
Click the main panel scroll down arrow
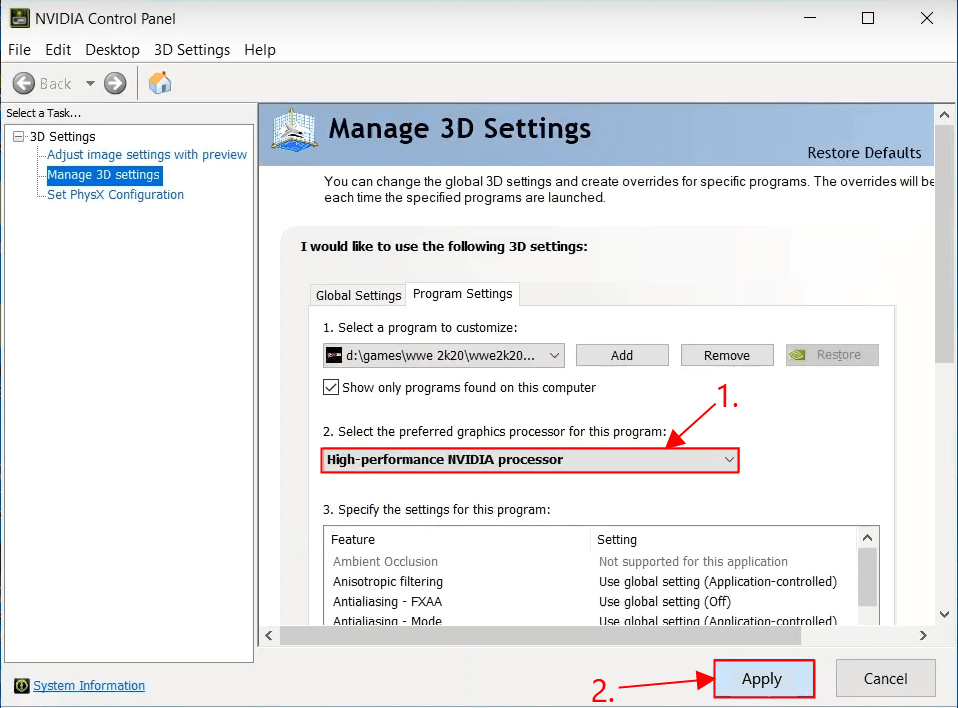click(944, 615)
